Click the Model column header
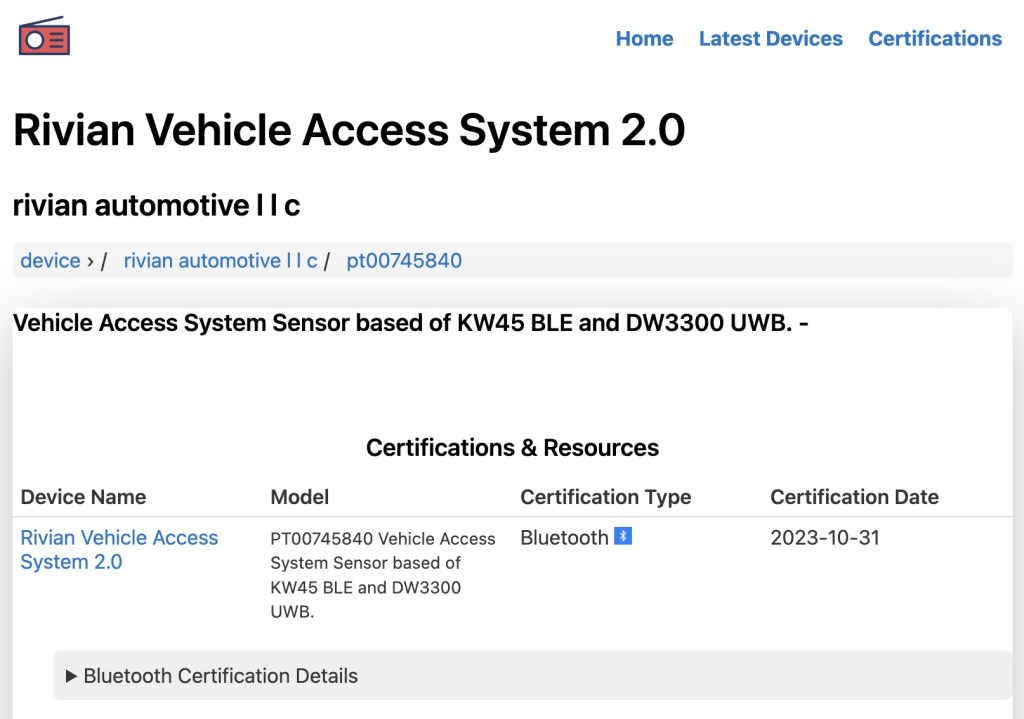1024x719 pixels. coord(300,497)
